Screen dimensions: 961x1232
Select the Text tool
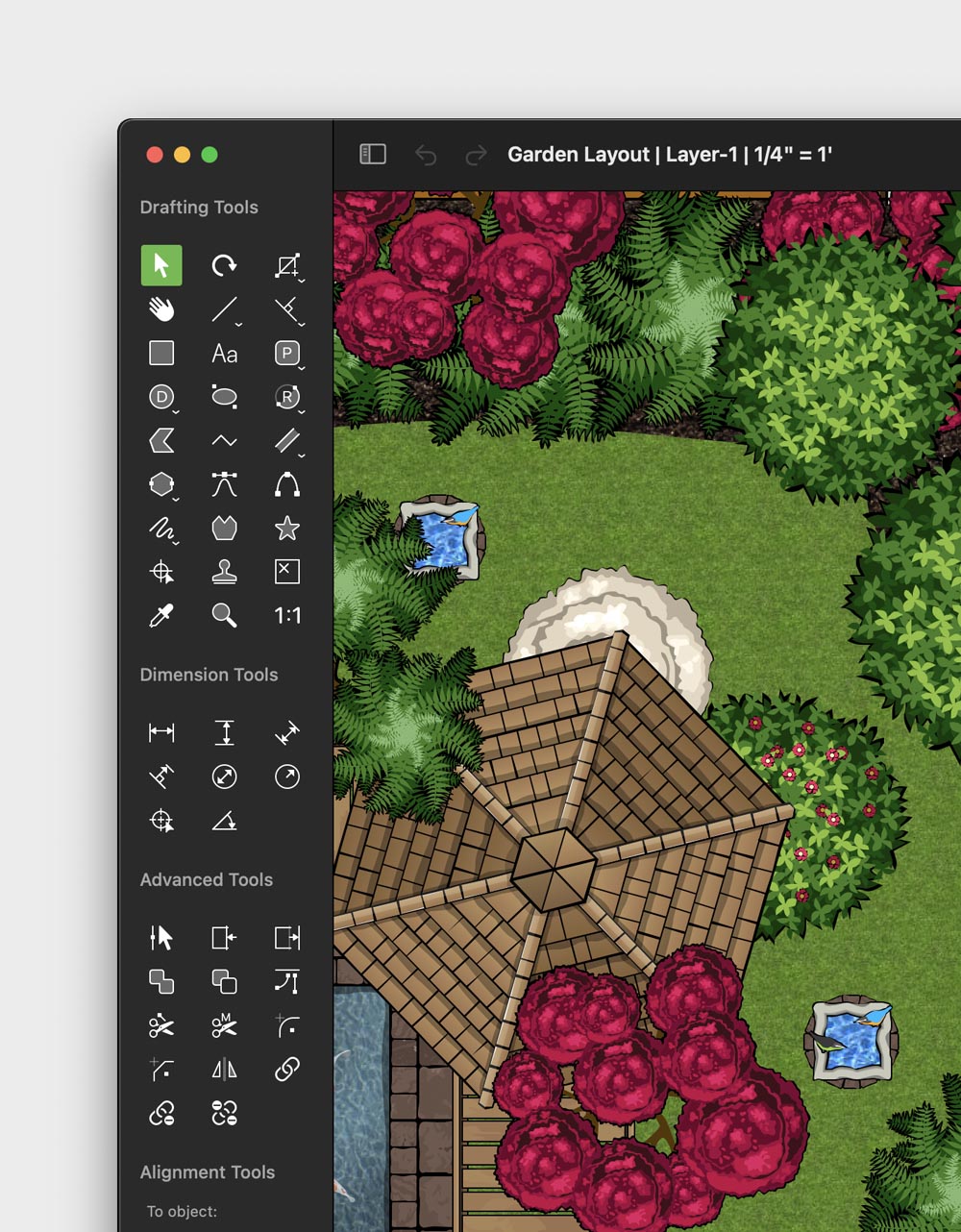click(x=224, y=354)
